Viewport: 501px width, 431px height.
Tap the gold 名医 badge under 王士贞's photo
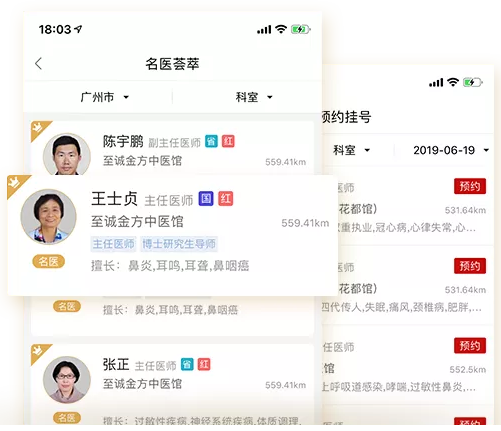pos(49,262)
